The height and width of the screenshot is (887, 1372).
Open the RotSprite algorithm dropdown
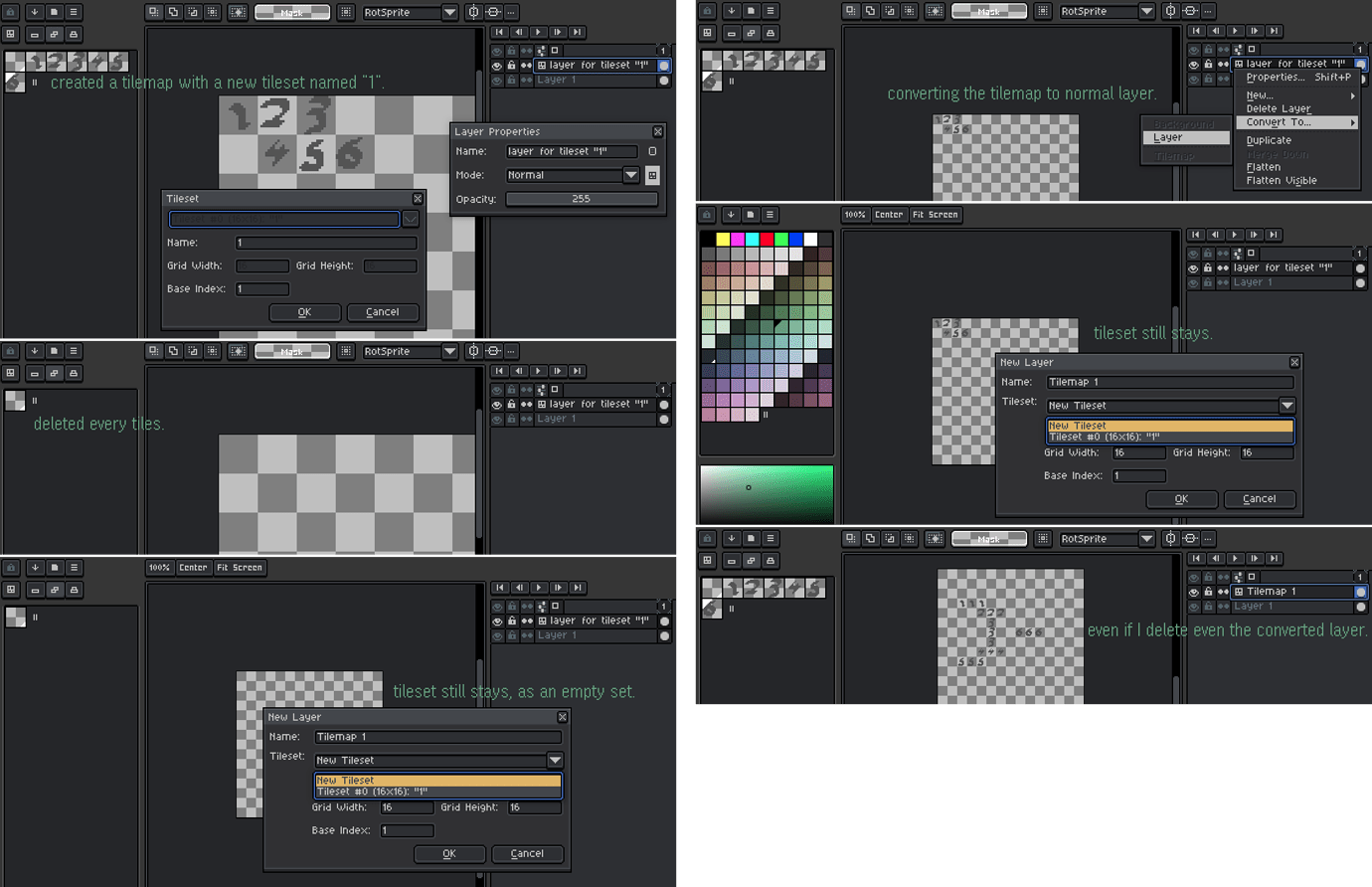pos(409,11)
